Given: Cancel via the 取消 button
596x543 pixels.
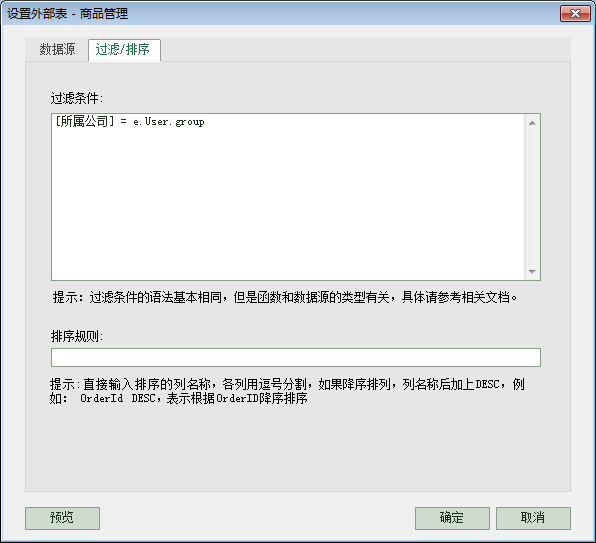Looking at the screenshot, I should pyautogui.click(x=533, y=518).
